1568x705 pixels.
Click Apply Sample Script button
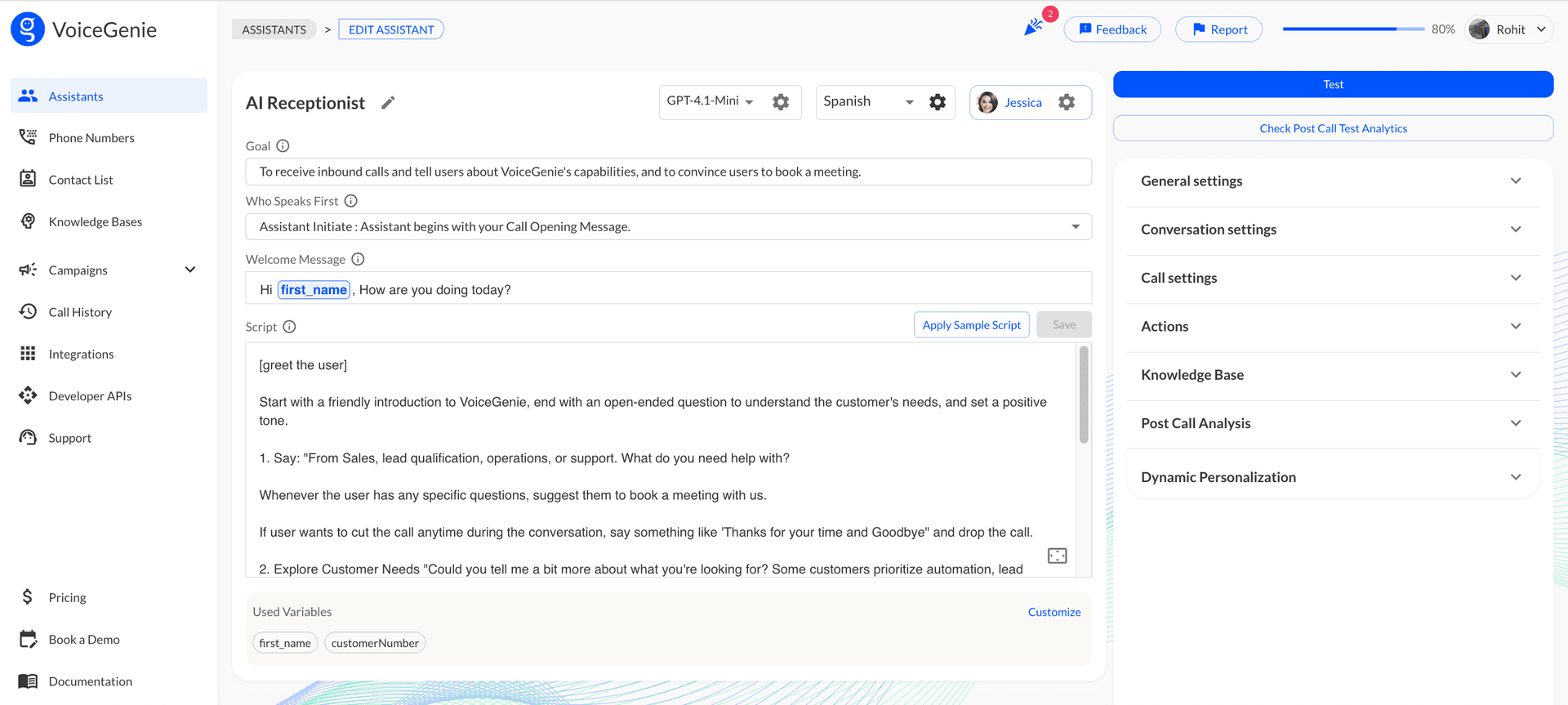tap(971, 324)
